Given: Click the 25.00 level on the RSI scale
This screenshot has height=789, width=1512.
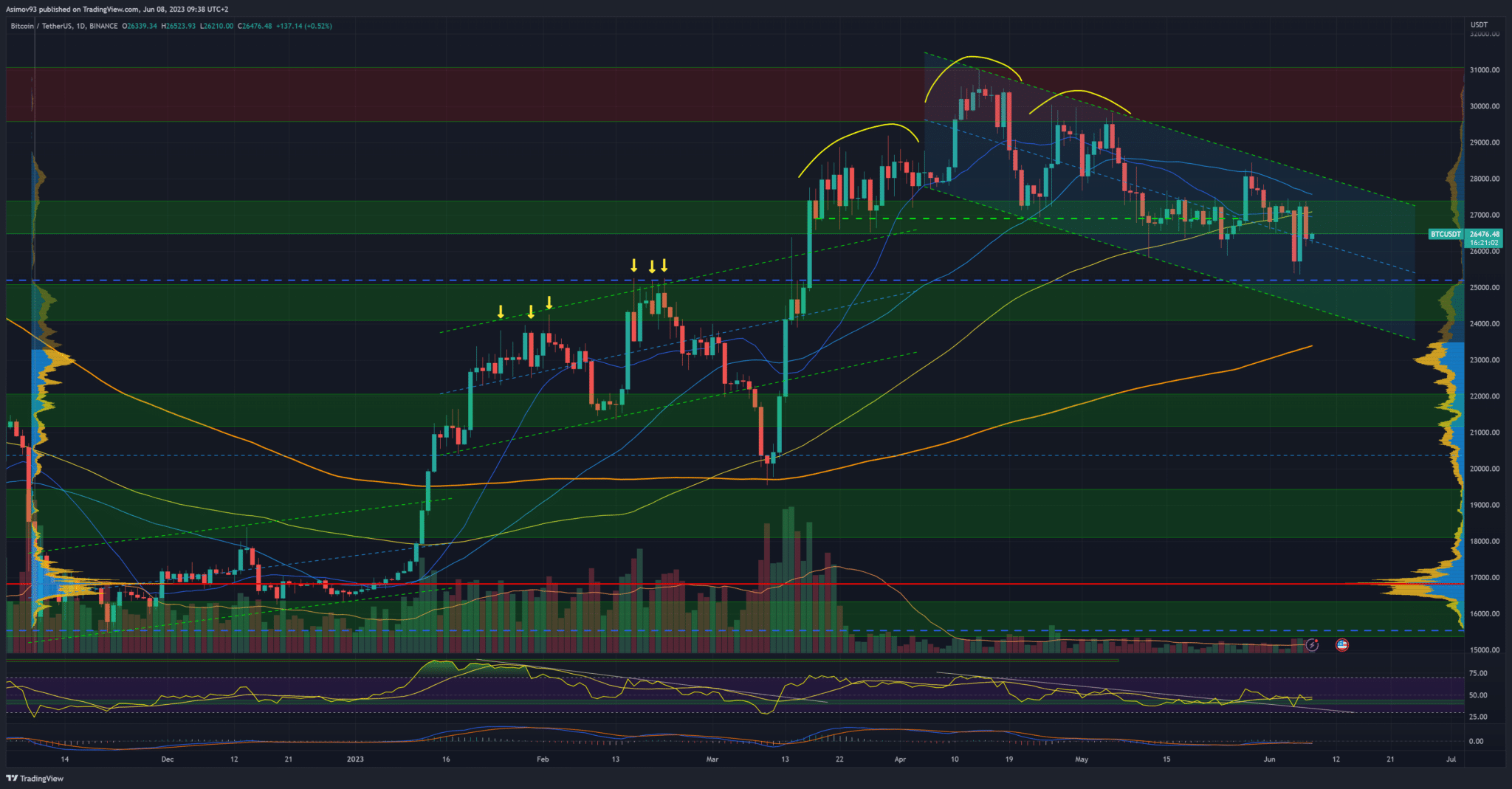Looking at the screenshot, I should pyautogui.click(x=1478, y=717).
